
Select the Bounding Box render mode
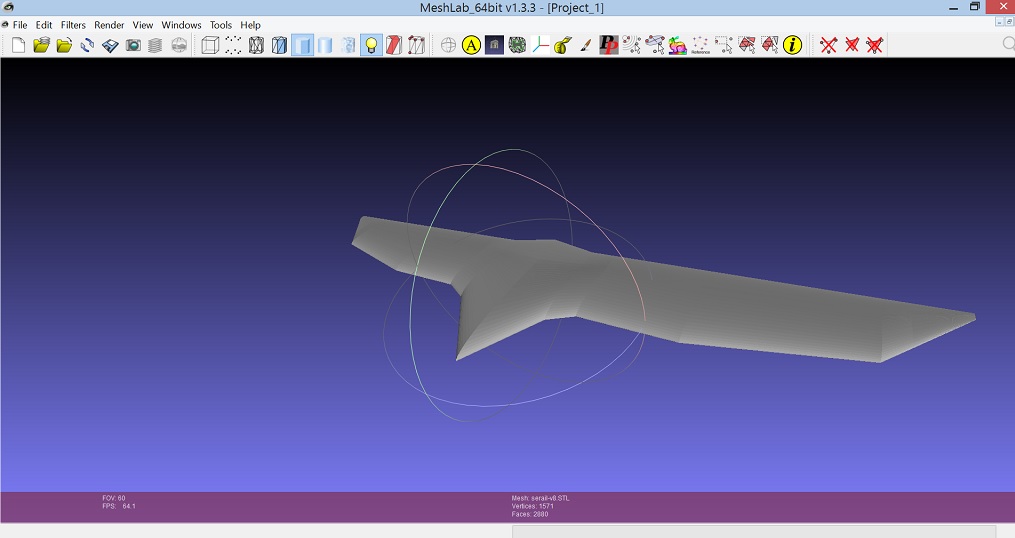210,45
